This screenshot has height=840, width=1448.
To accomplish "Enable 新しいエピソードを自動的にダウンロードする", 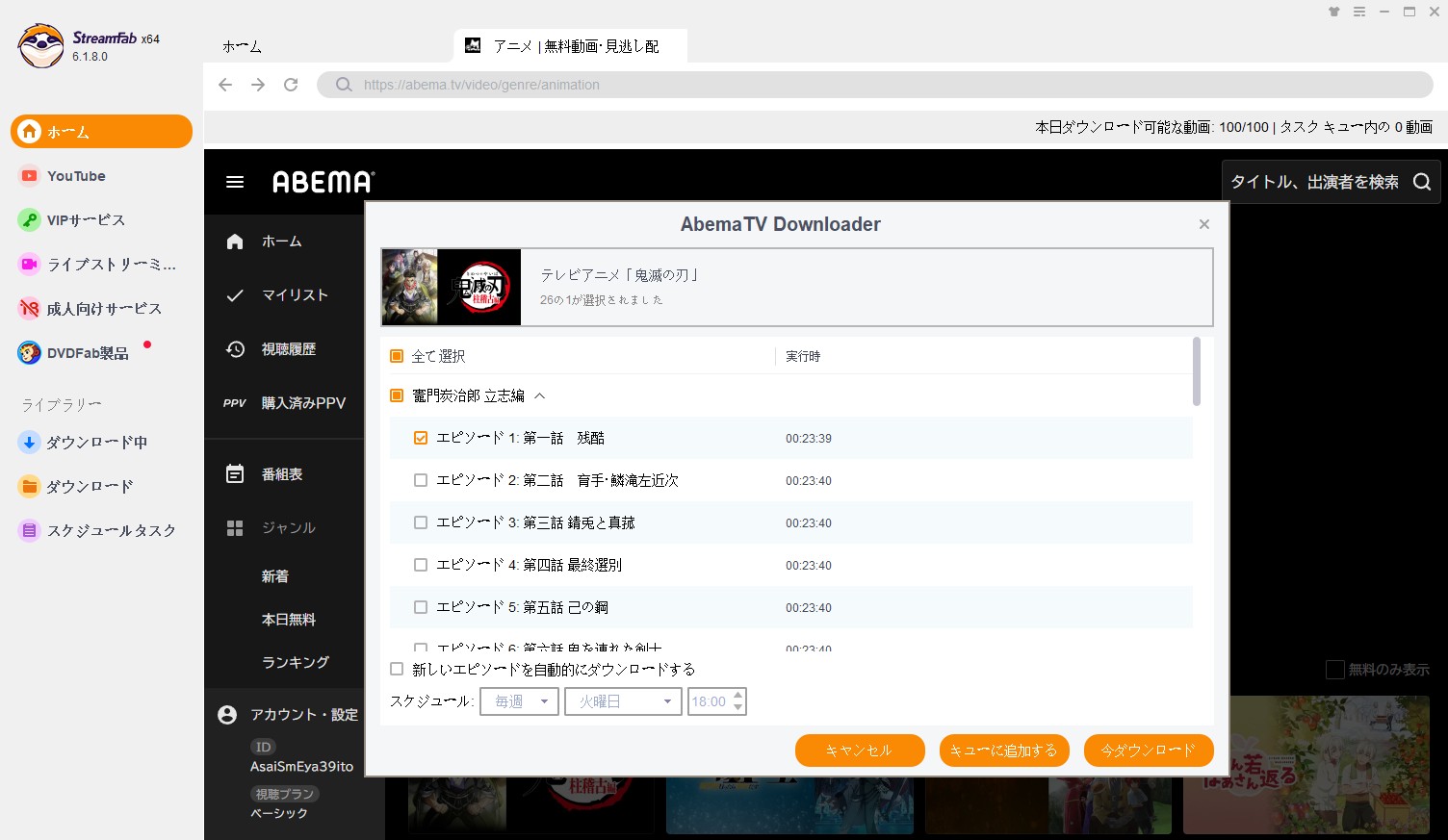I will pos(397,669).
